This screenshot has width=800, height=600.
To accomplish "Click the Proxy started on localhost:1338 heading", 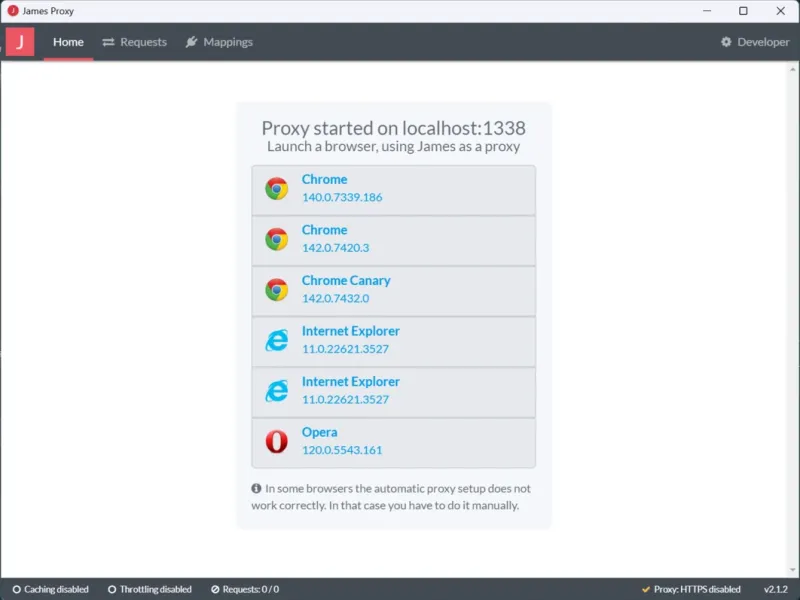I will coord(393,128).
